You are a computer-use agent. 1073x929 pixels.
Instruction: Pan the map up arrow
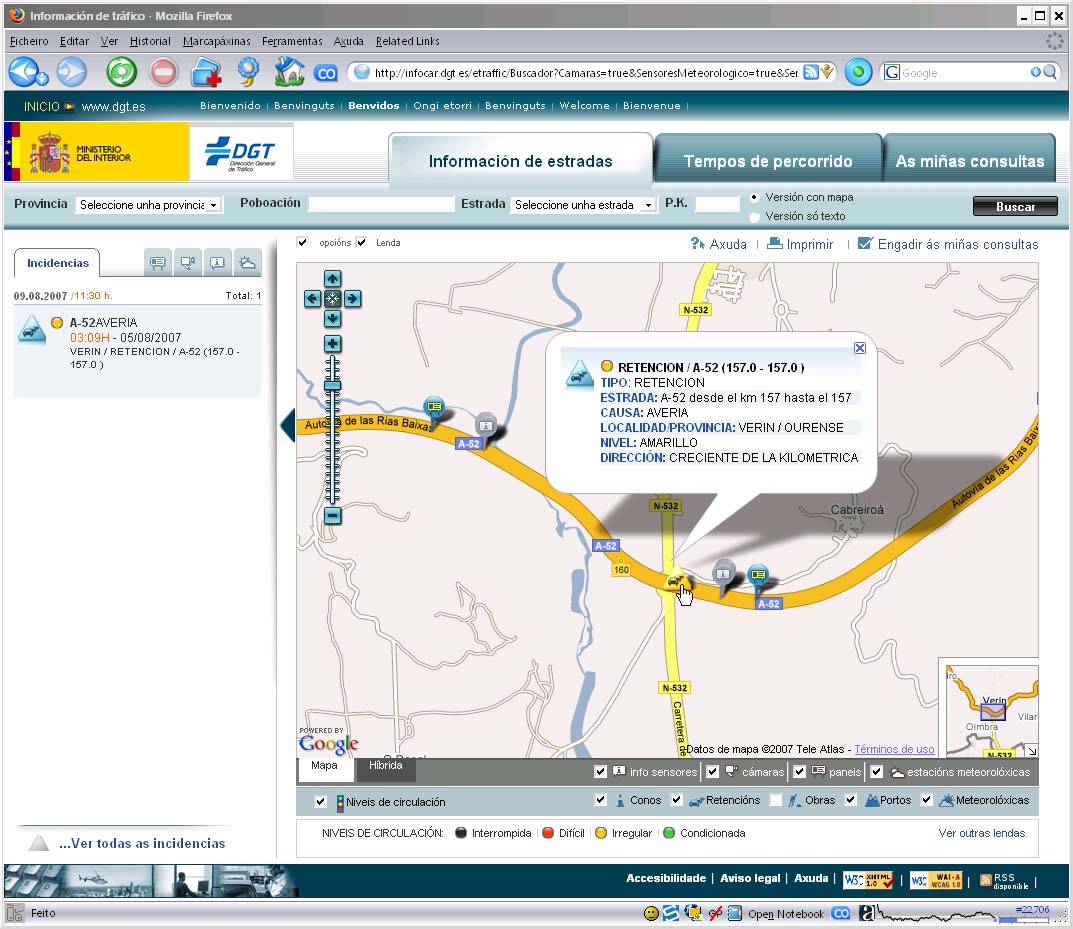pos(333,278)
